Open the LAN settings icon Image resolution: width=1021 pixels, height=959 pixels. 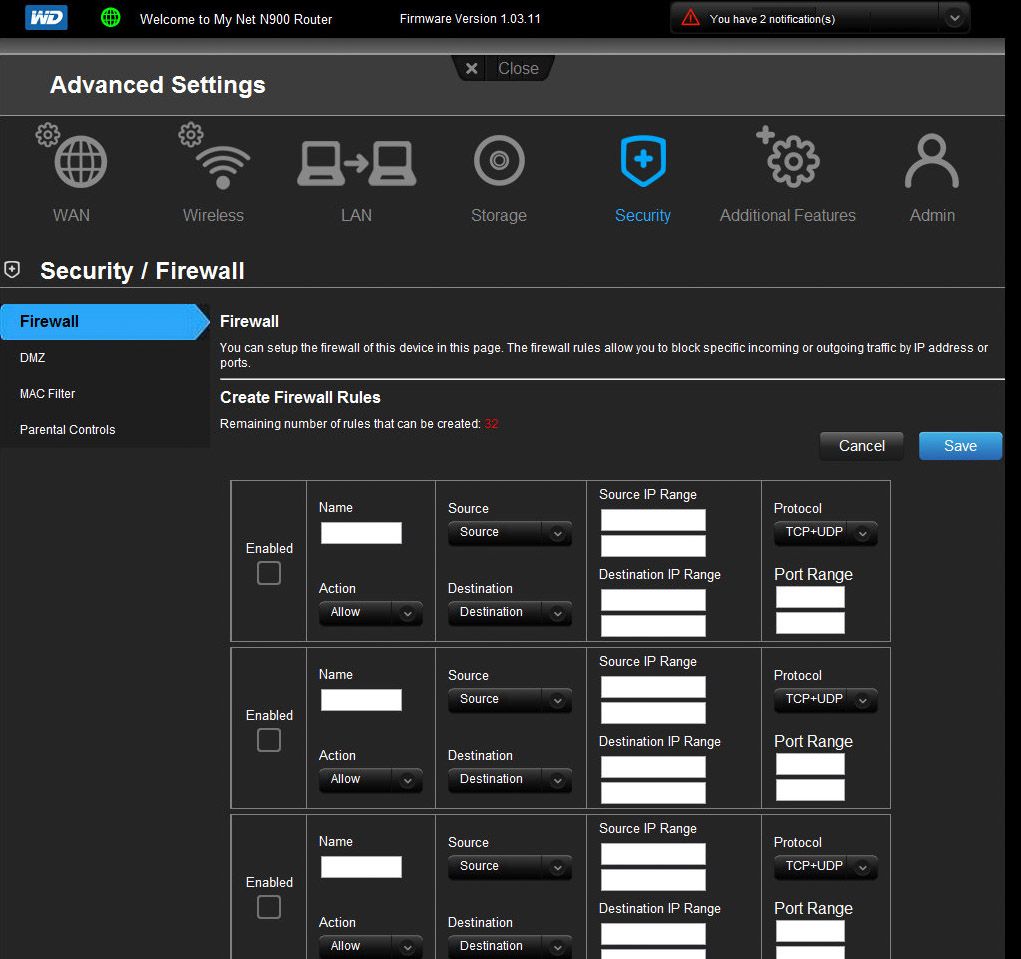click(356, 163)
